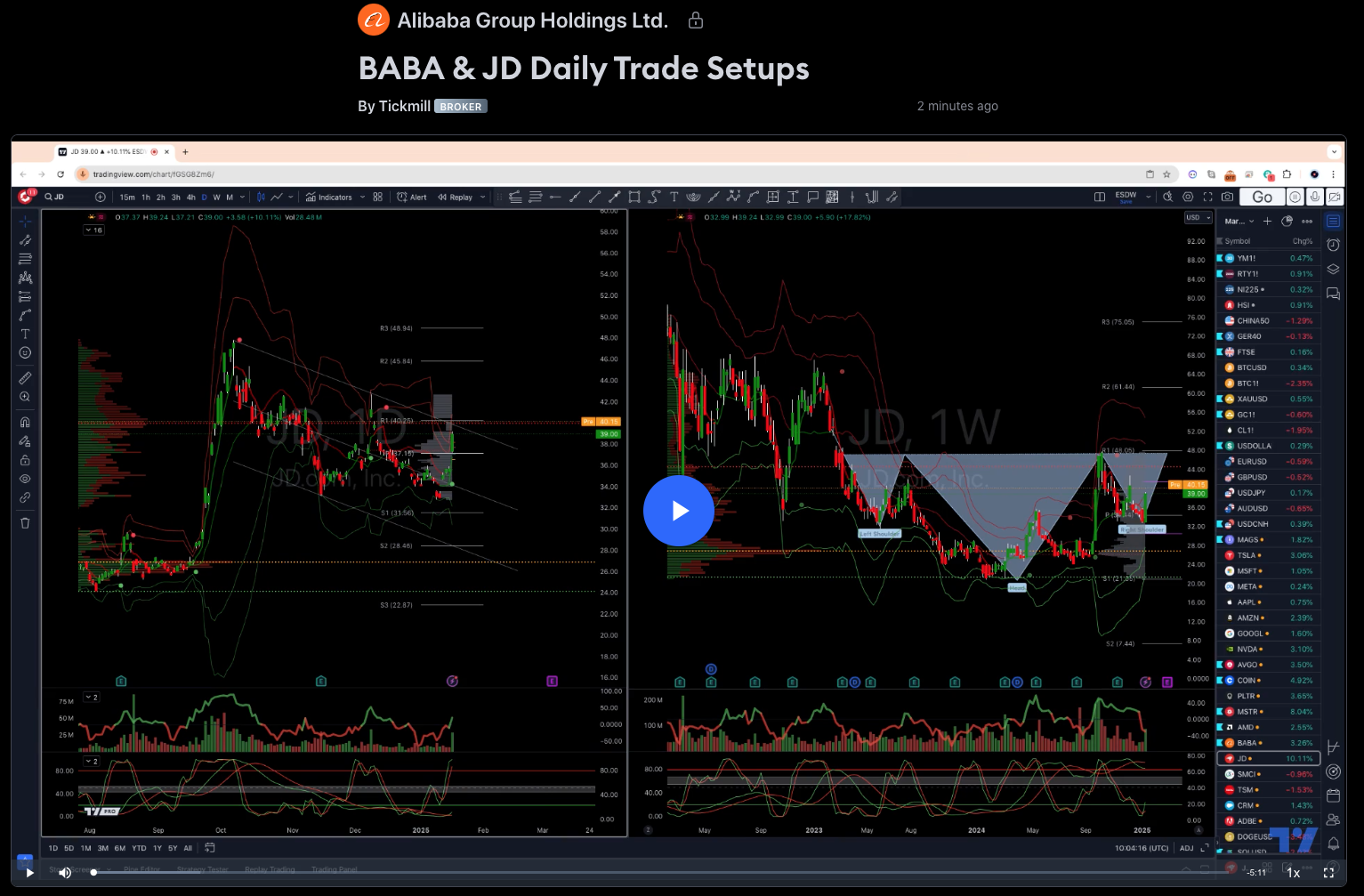
Task: Select the text tool in left toolbar
Action: 25,334
